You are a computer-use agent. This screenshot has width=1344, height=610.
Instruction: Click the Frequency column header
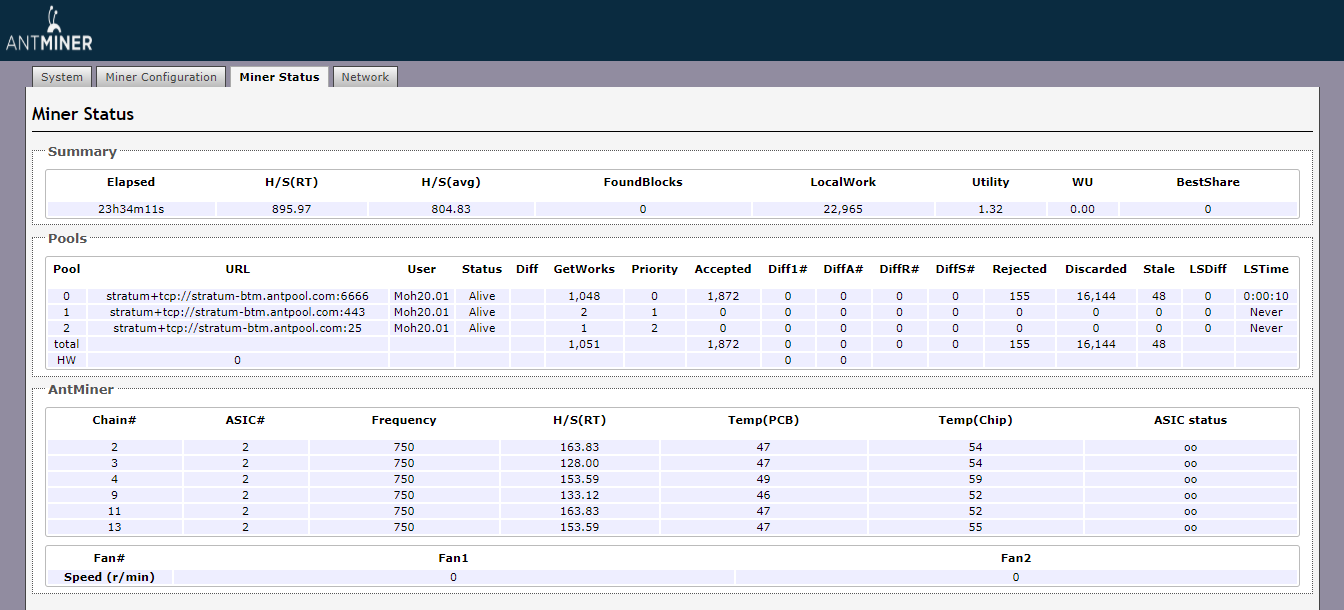point(403,420)
